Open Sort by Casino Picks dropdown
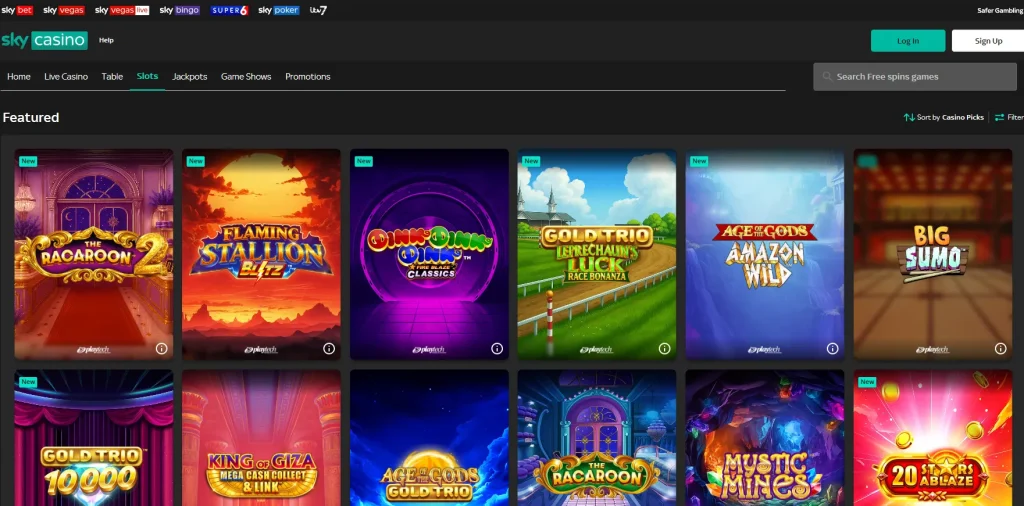The image size is (1024, 506). coord(944,118)
